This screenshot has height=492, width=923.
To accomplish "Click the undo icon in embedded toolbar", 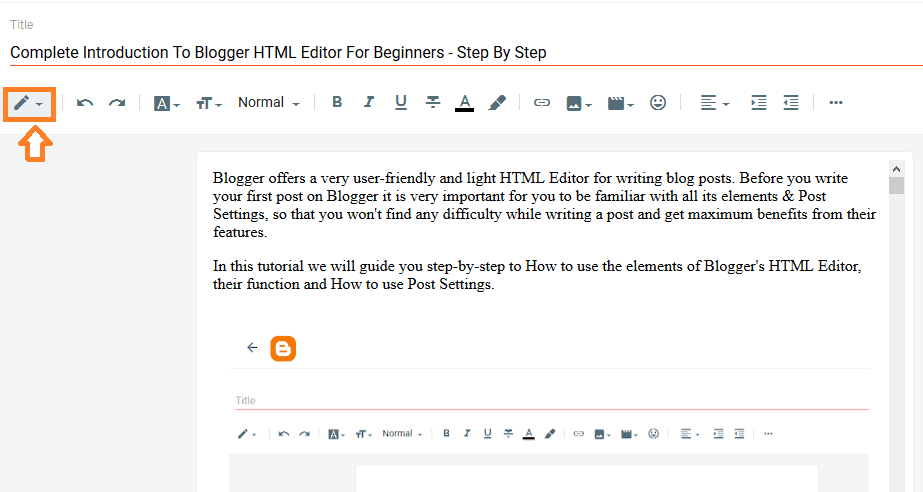I will pyautogui.click(x=284, y=434).
